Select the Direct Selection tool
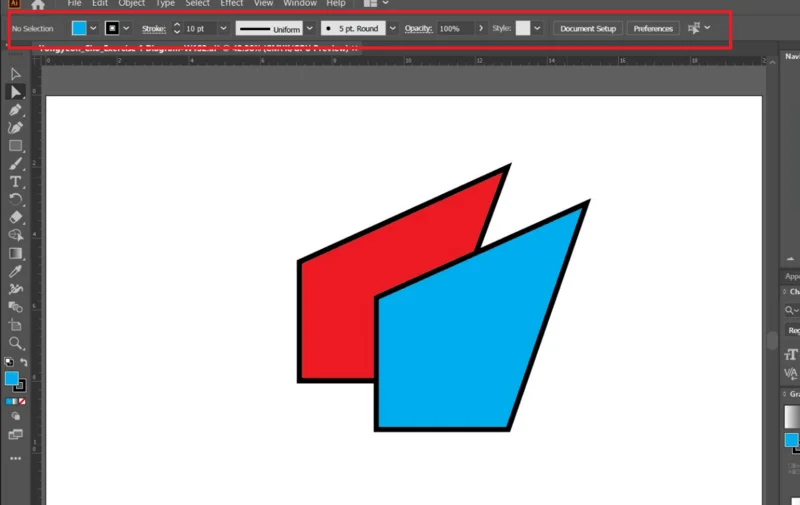800x505 pixels. pyautogui.click(x=15, y=92)
